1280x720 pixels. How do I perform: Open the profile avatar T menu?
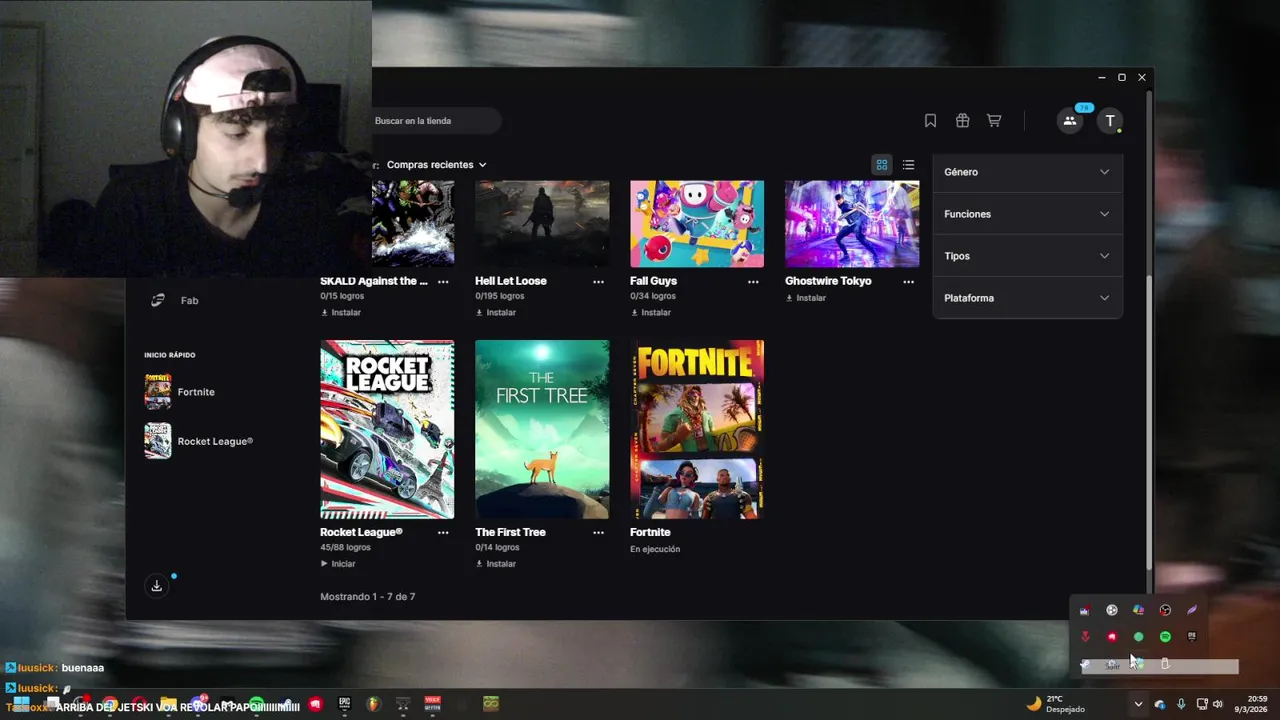pyautogui.click(x=1110, y=121)
